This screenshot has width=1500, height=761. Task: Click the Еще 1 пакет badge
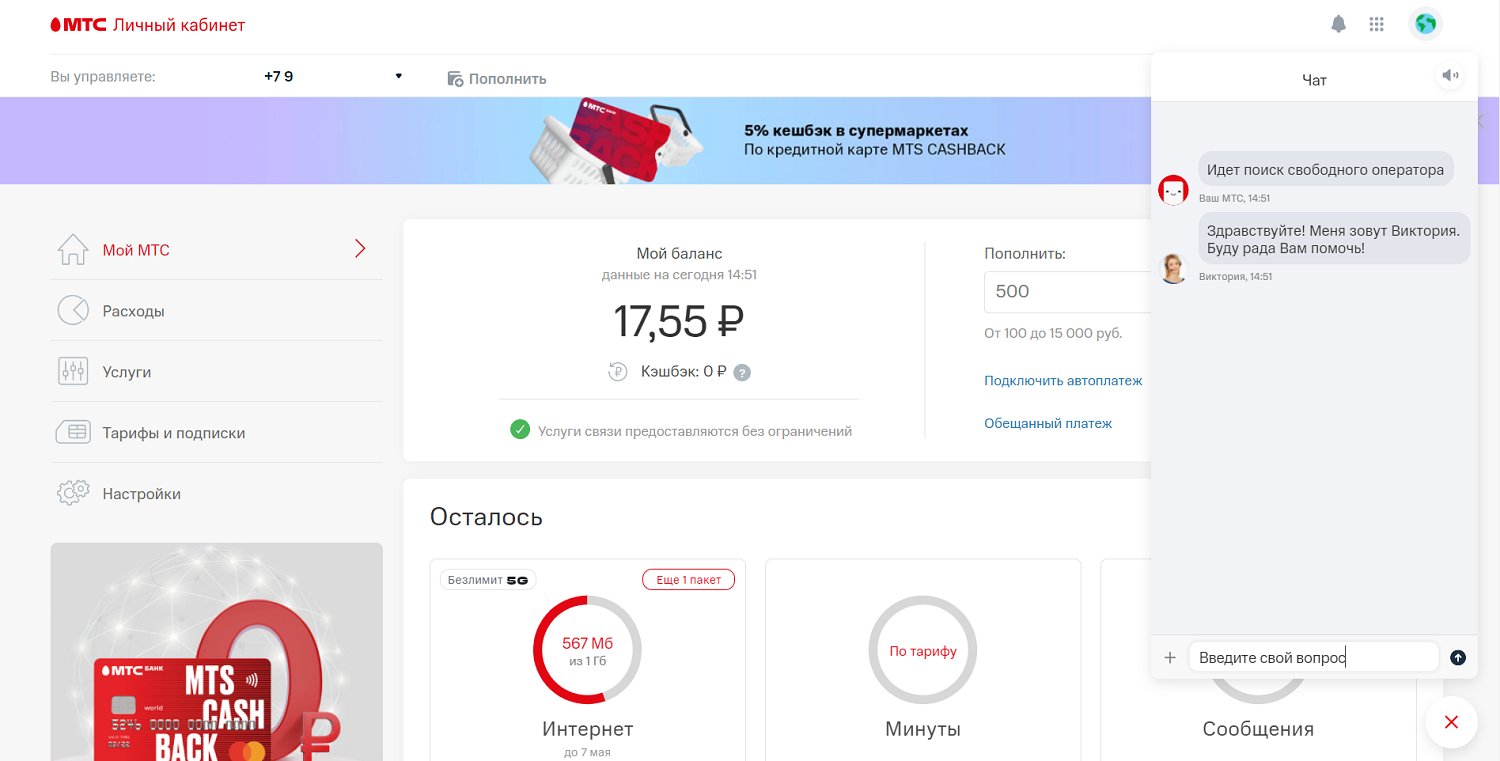click(688, 580)
